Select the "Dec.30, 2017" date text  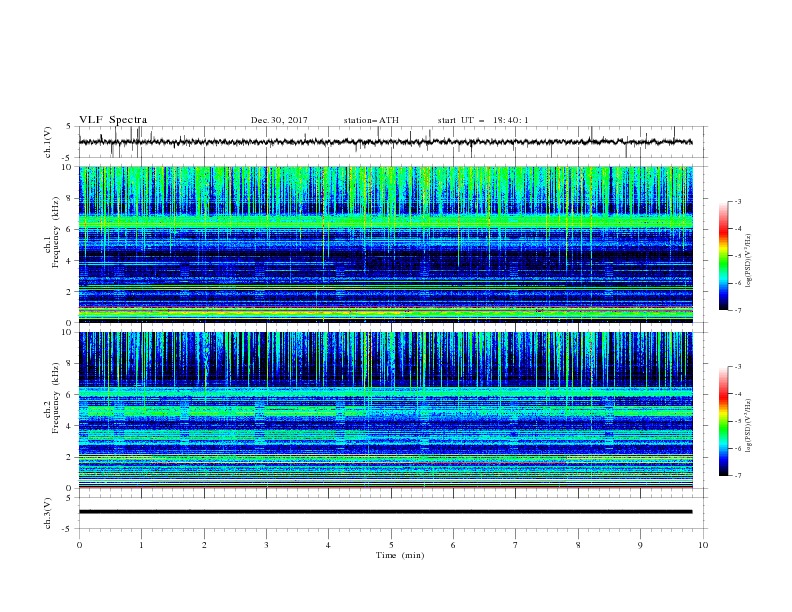pyautogui.click(x=279, y=120)
